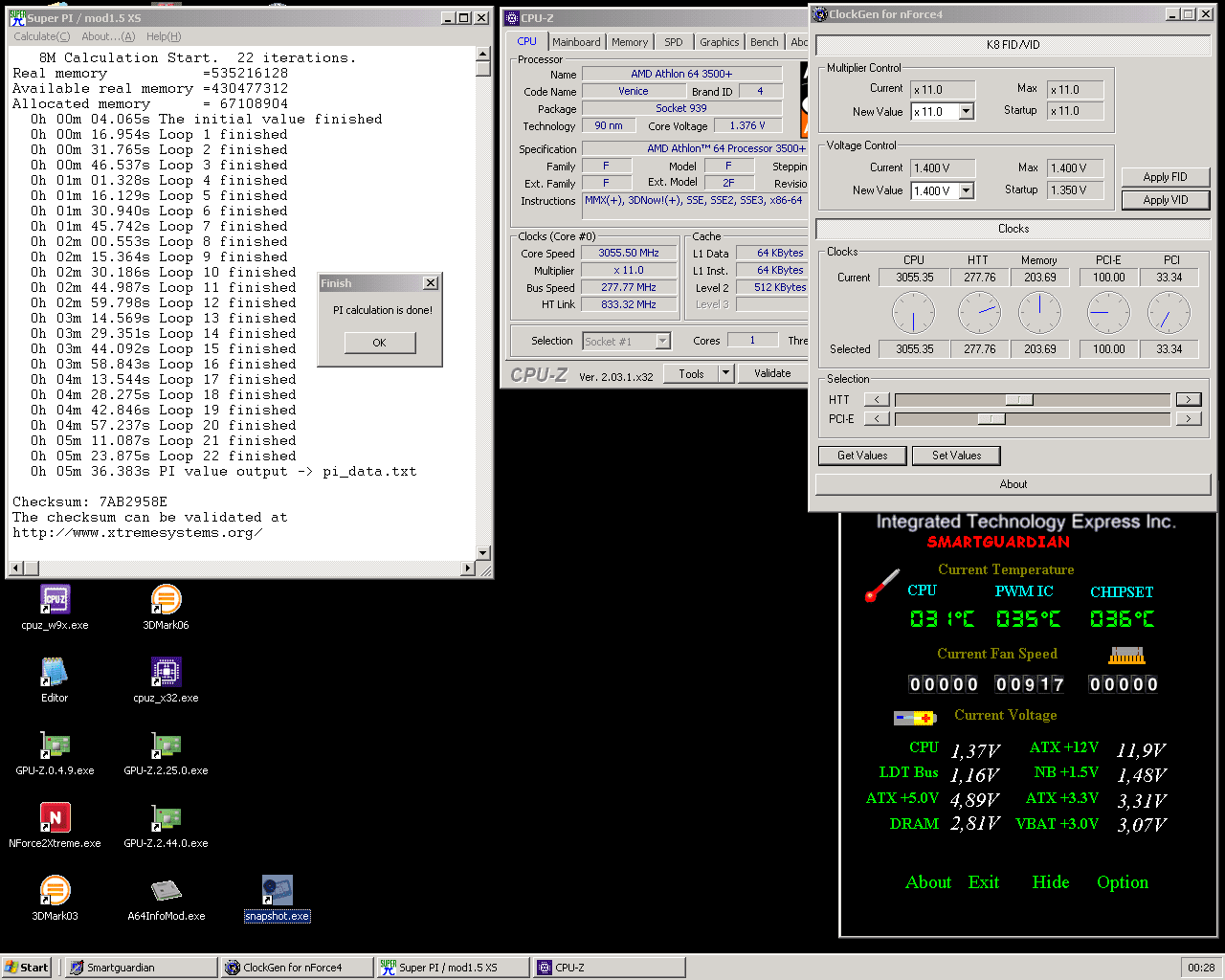Viewport: 1225px width, 980px height.
Task: Click About link in SmartGuardian
Action: click(928, 882)
